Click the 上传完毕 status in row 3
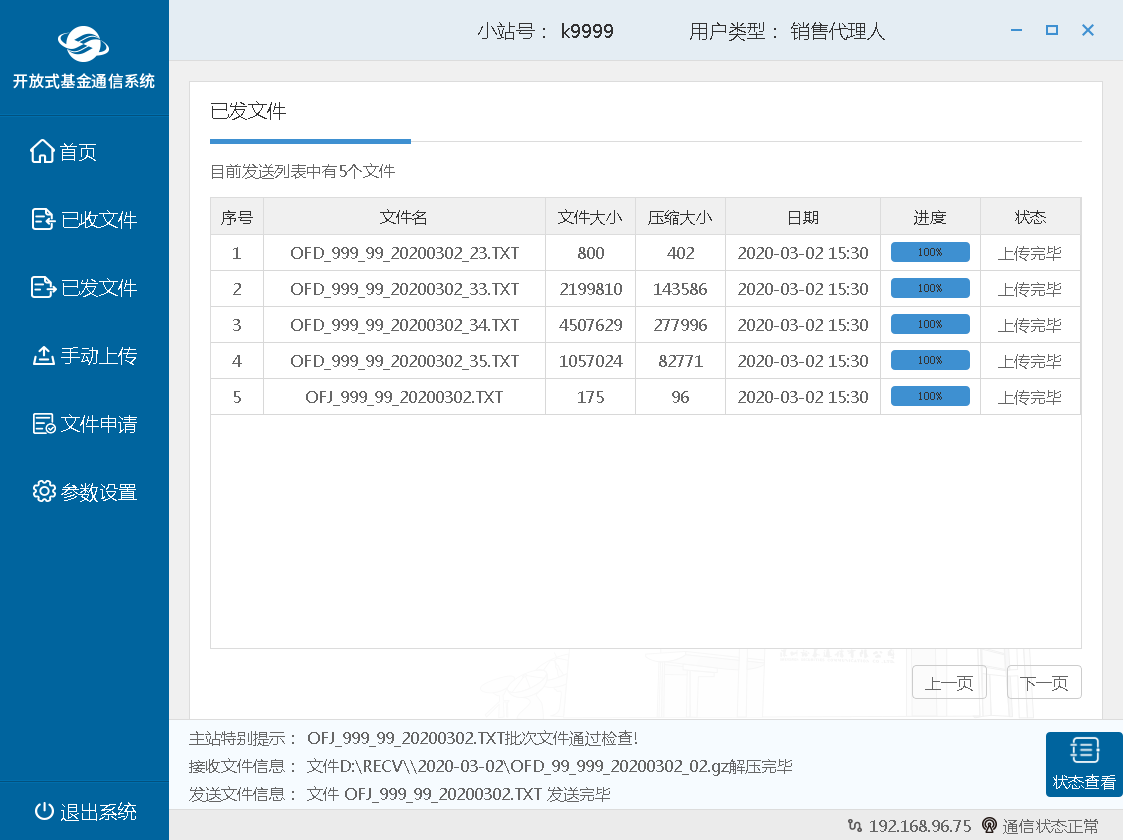The height and width of the screenshot is (840, 1123). (1030, 325)
